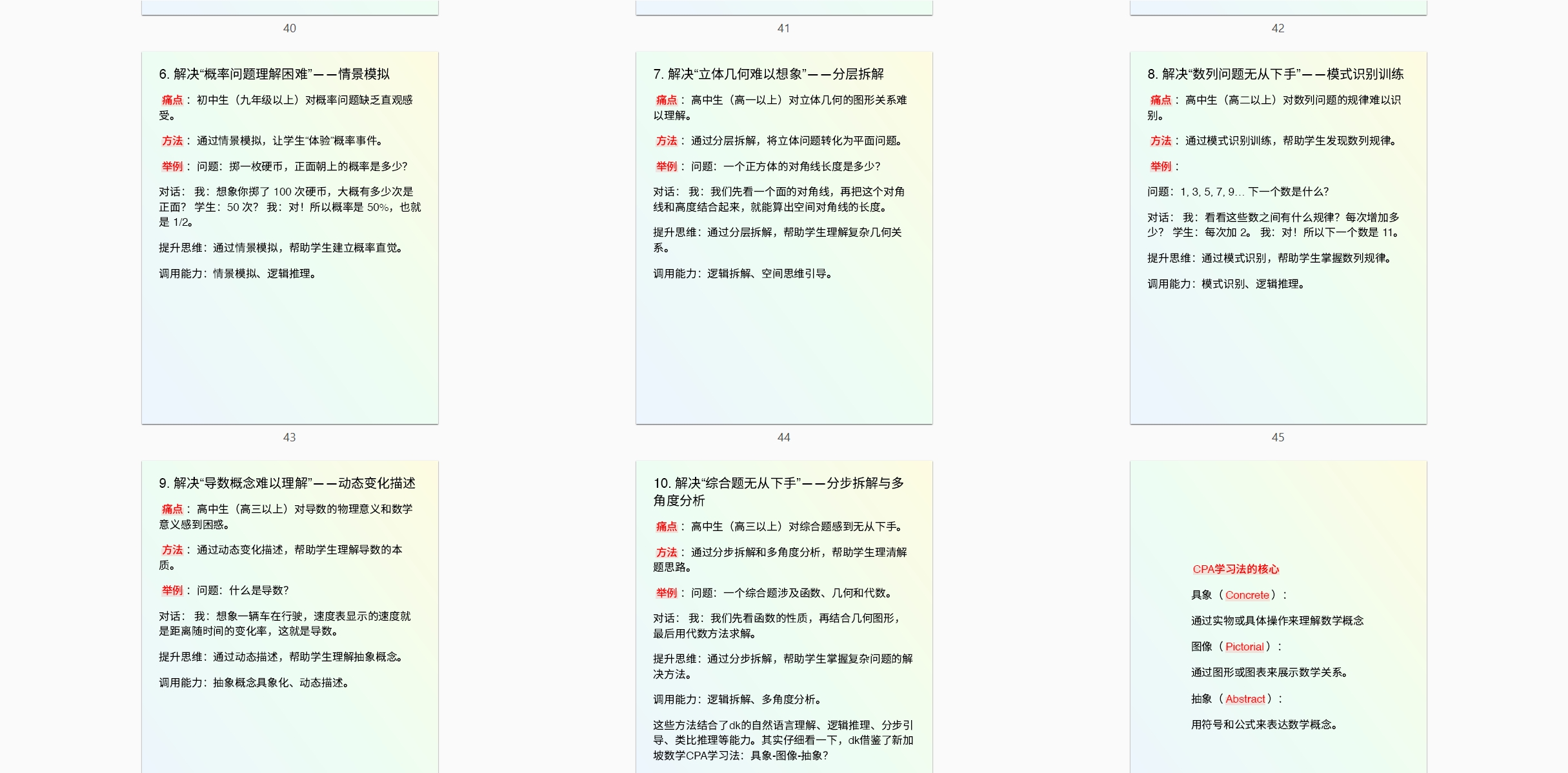Screen dimensions: 1568x773
Task: Click the red Pictorial term
Action: pyautogui.click(x=1244, y=647)
